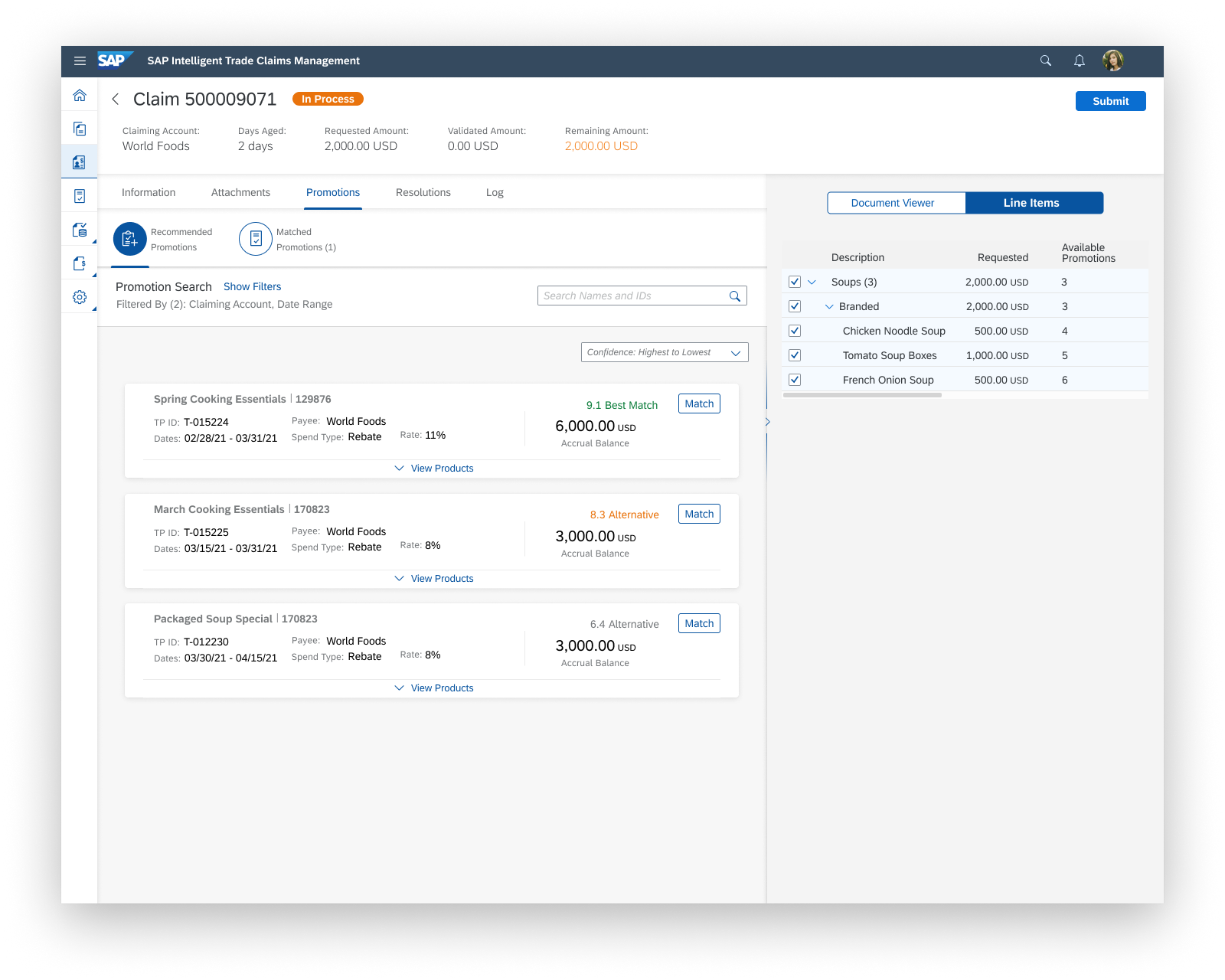Click the Chicken Noodle Soup row label
The height and width of the screenshot is (980, 1225).
coord(894,331)
